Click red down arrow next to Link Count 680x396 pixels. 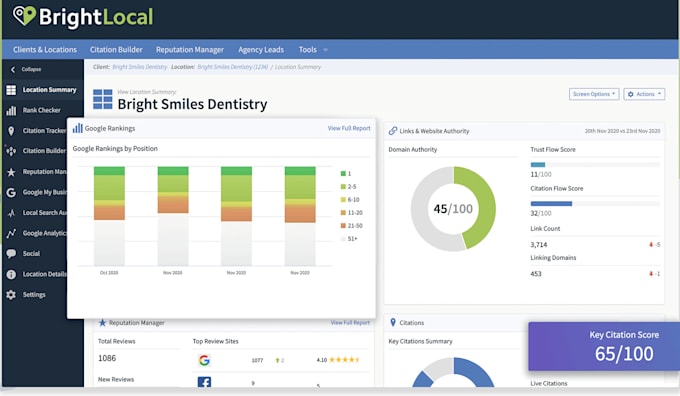click(x=651, y=245)
